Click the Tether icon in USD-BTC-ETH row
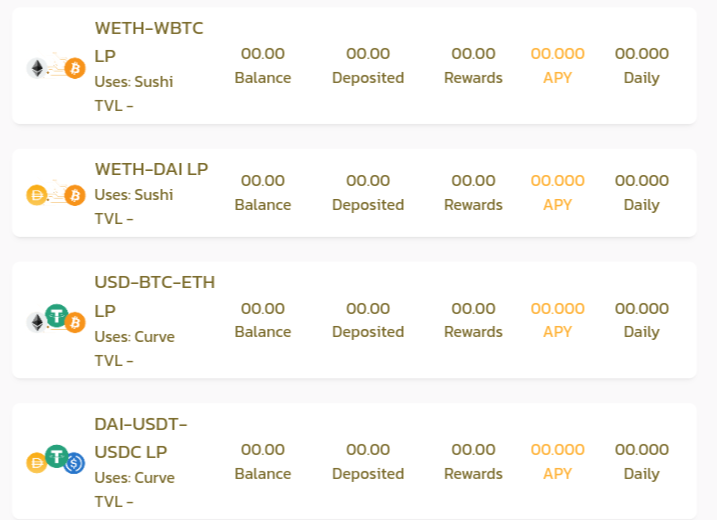717x520 pixels. click(x=57, y=316)
